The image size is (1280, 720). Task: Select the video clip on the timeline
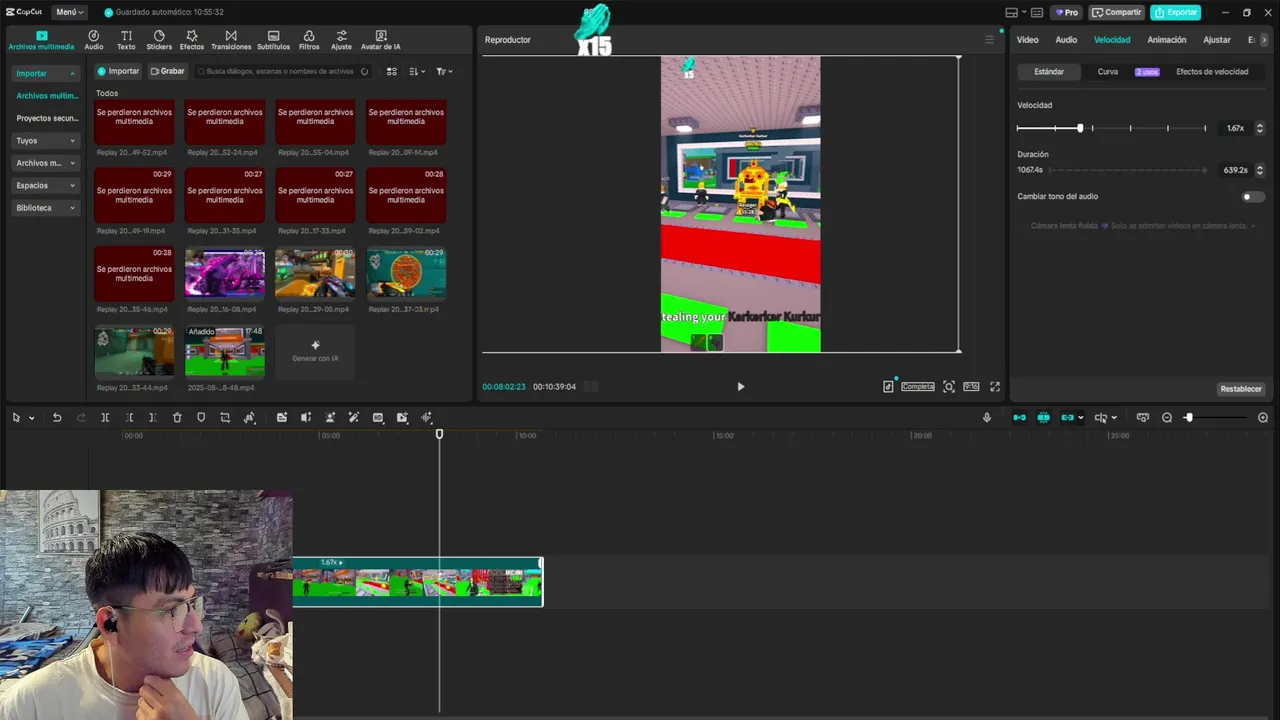point(418,581)
